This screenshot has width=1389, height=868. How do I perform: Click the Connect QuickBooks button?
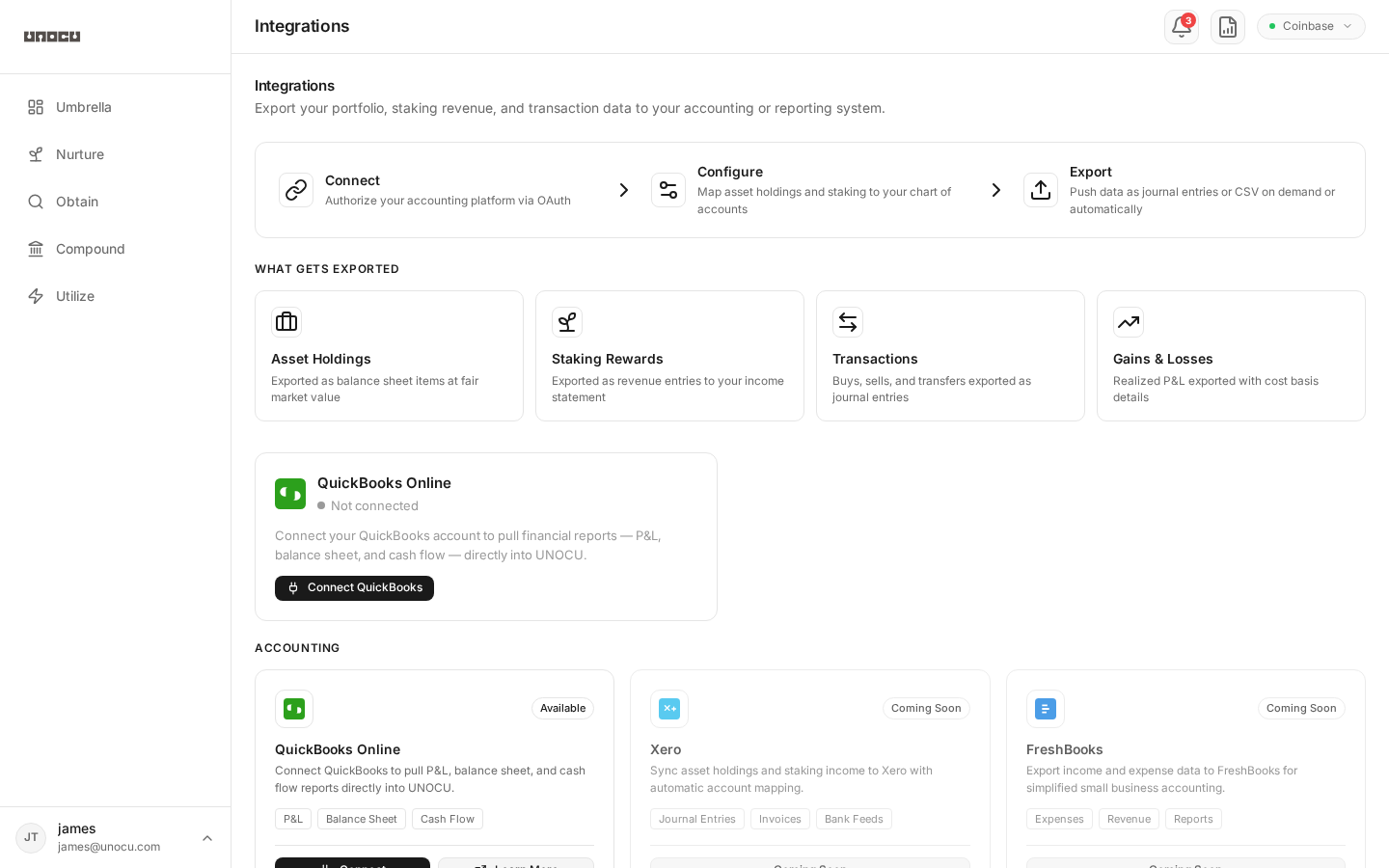354,588
